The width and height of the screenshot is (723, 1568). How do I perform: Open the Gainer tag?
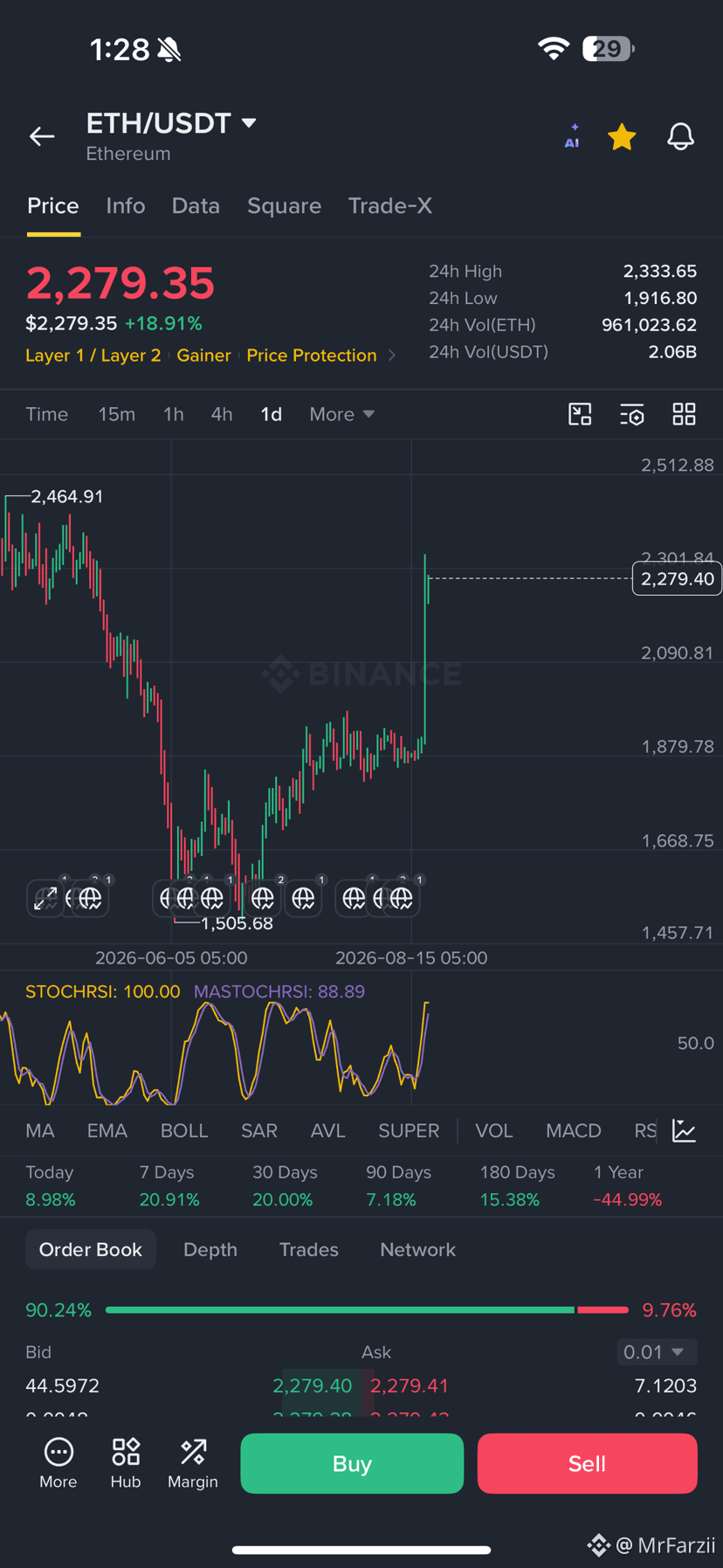click(203, 356)
